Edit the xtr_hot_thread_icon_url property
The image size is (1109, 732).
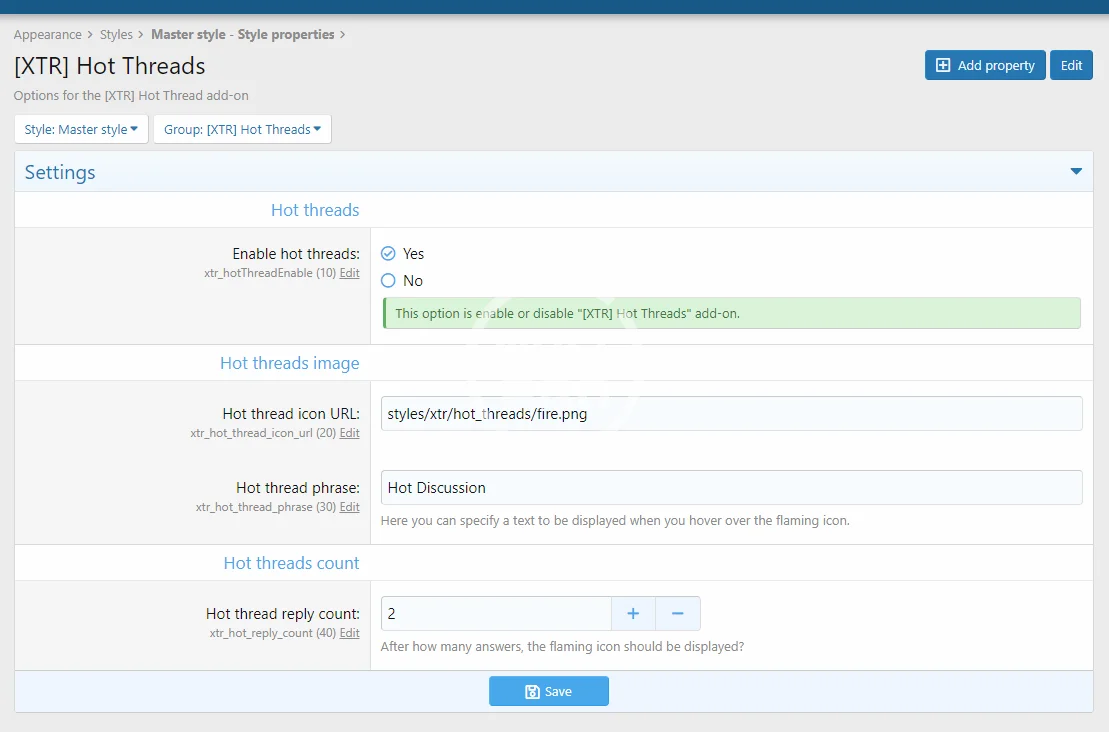(349, 433)
